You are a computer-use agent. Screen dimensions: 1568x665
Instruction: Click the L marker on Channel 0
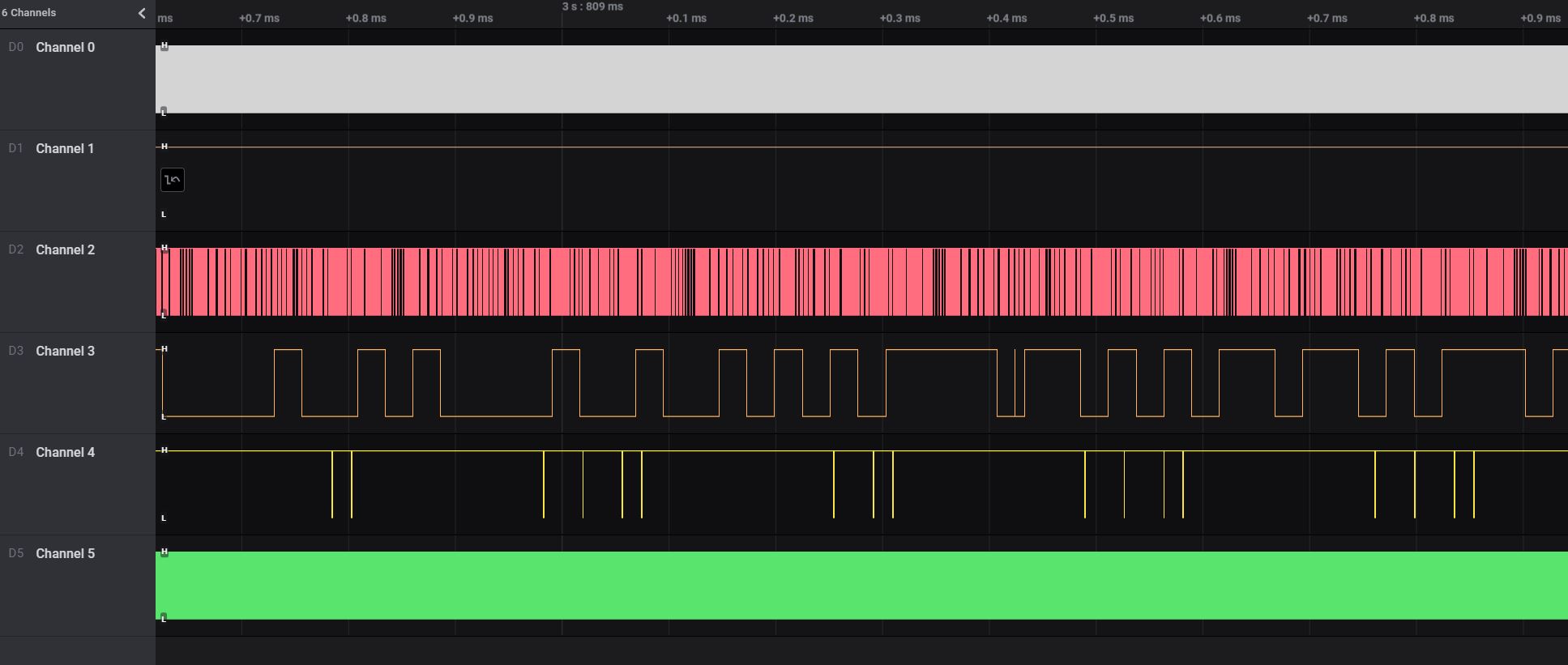[x=164, y=111]
